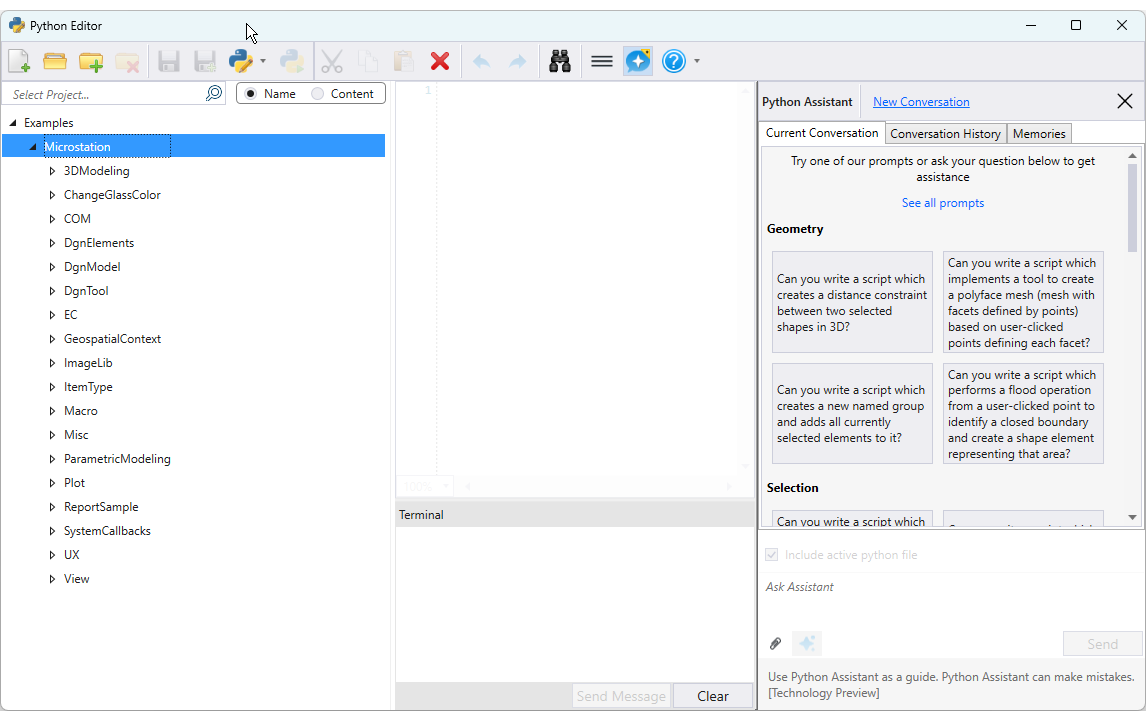Close the Python Assistant panel
The image size is (1146, 721).
point(1125,102)
